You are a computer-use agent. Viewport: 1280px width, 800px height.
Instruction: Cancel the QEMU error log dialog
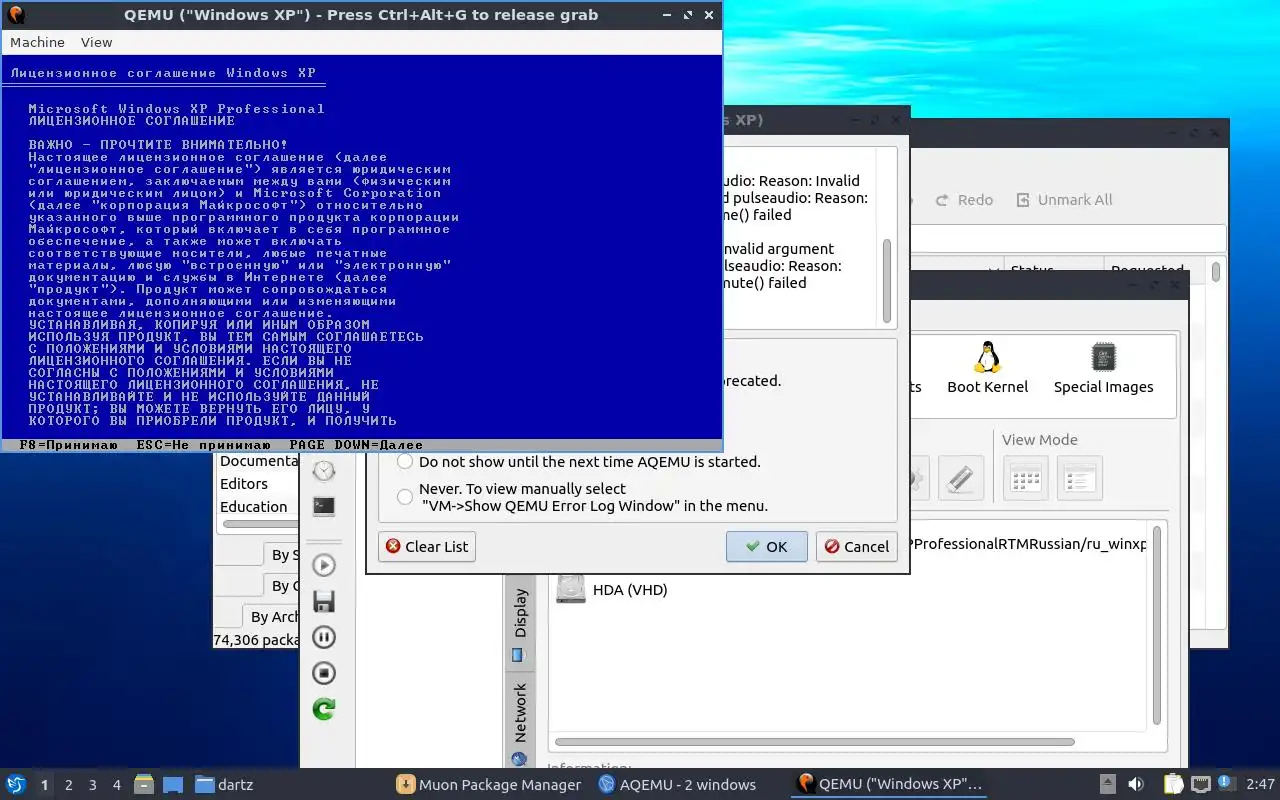(856, 546)
